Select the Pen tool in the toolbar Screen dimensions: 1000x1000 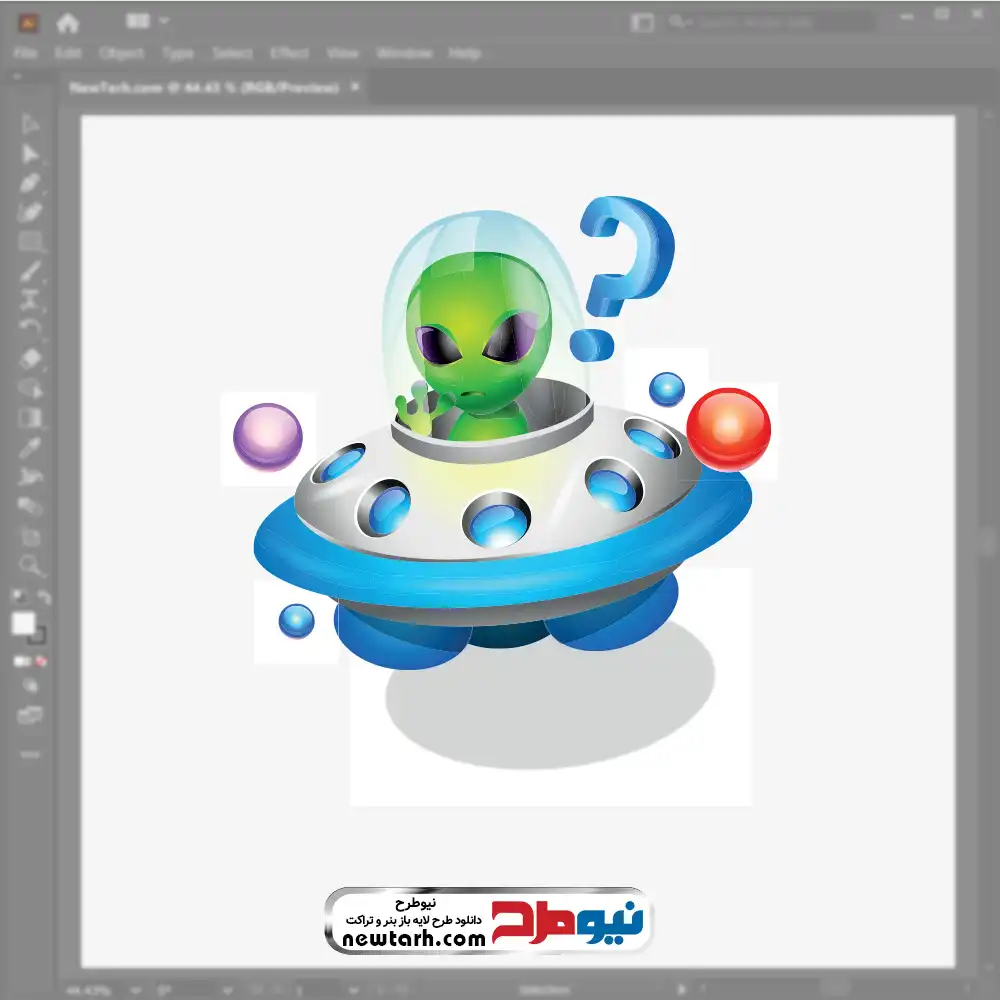point(30,184)
